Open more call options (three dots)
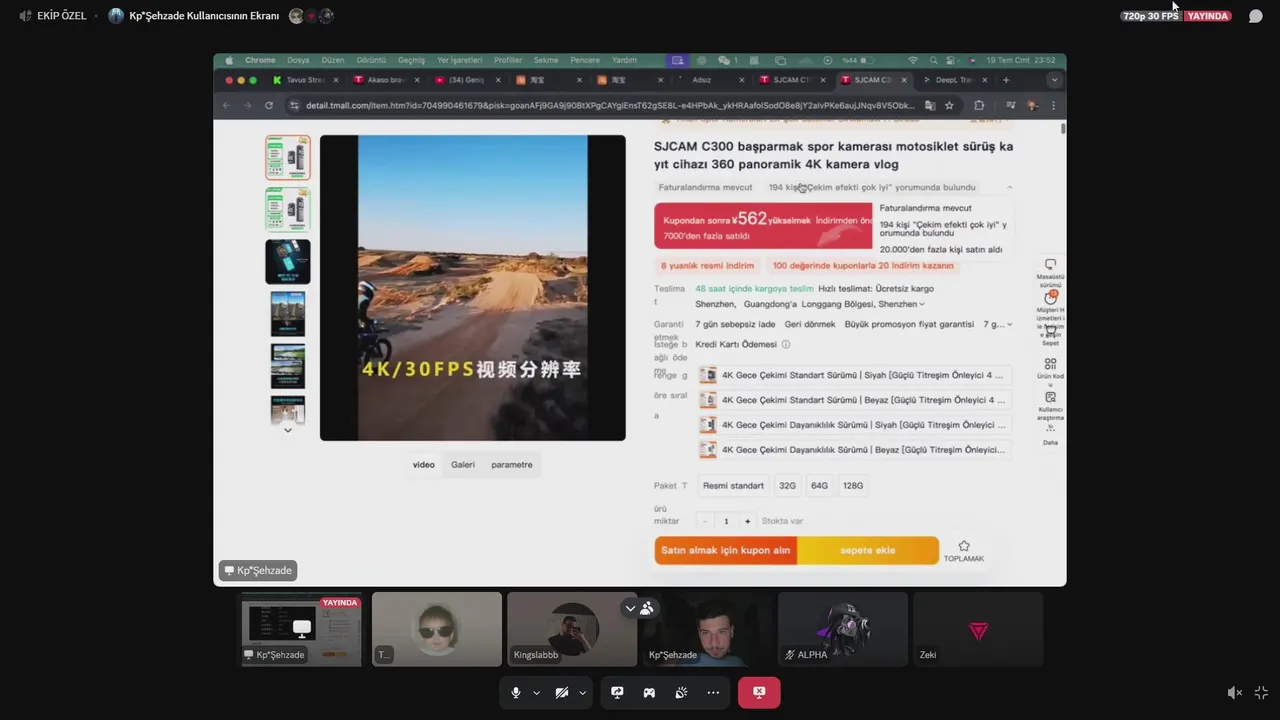The height and width of the screenshot is (720, 1280). (x=713, y=693)
